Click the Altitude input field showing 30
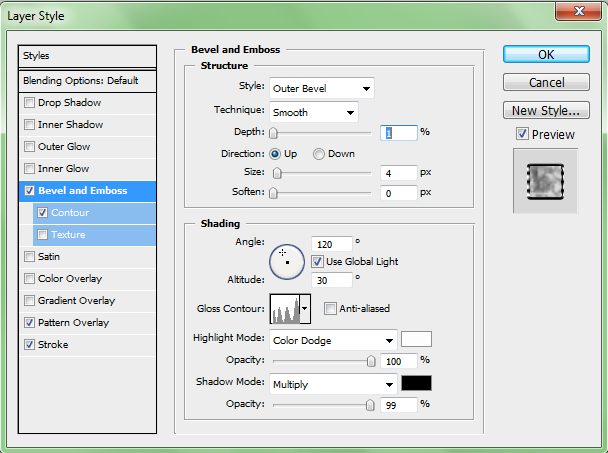 tap(332, 280)
